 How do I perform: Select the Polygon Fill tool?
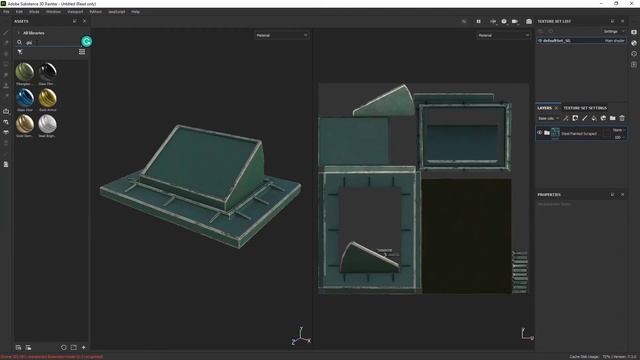(6, 64)
